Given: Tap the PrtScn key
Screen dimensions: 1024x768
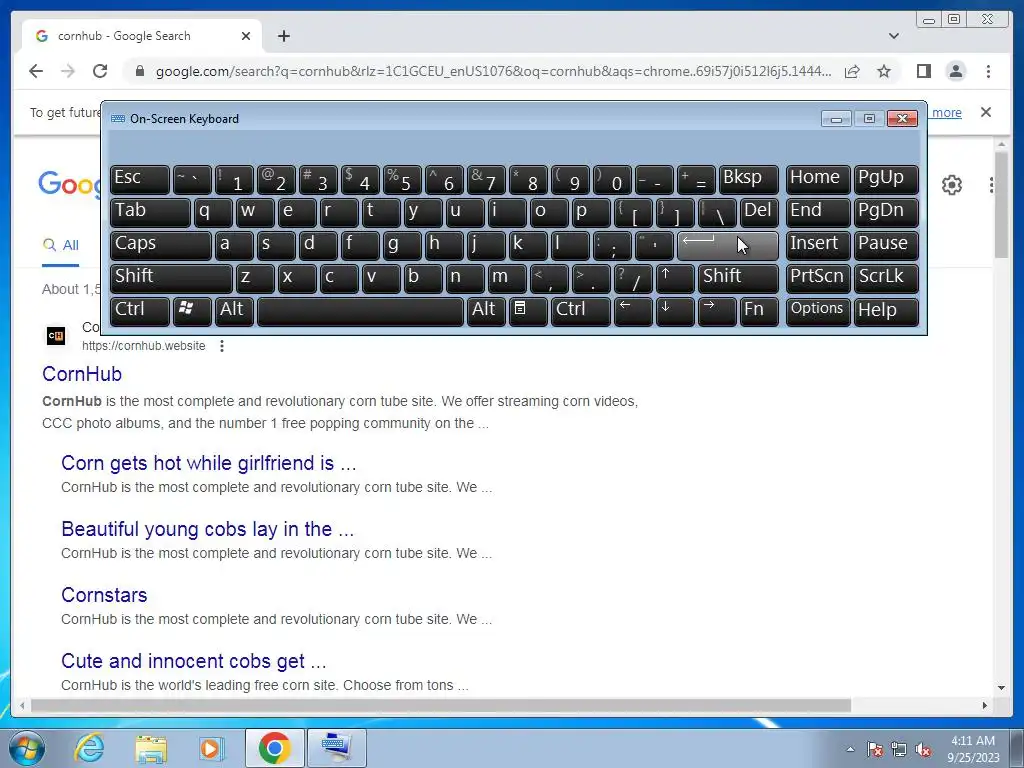Looking at the screenshot, I should 818,278.
